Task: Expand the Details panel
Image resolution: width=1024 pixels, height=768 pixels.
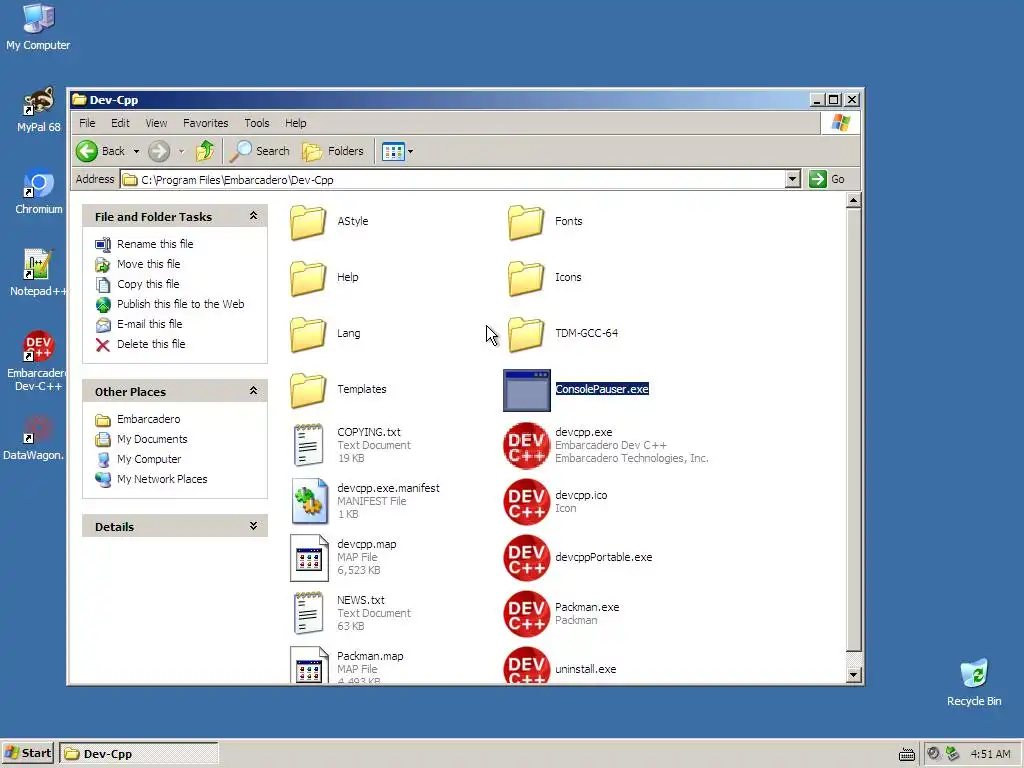Action: 253,526
